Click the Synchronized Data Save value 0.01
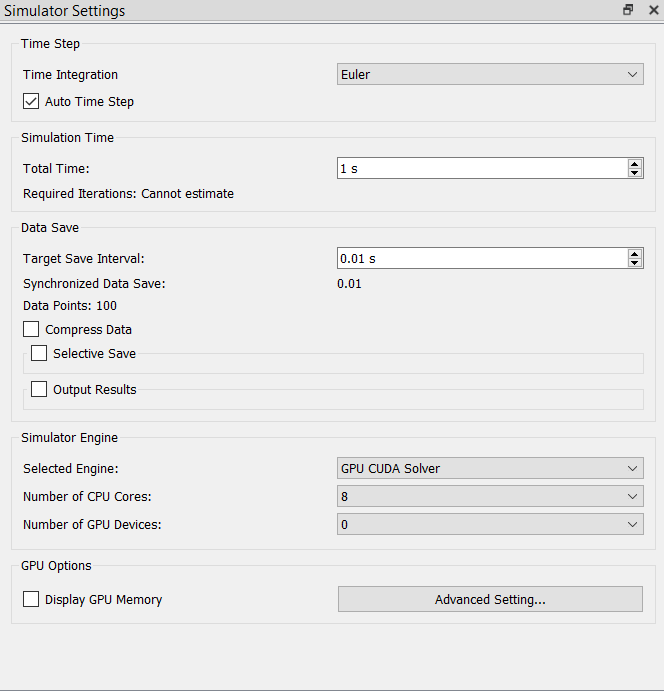The width and height of the screenshot is (664, 691). pos(350,284)
